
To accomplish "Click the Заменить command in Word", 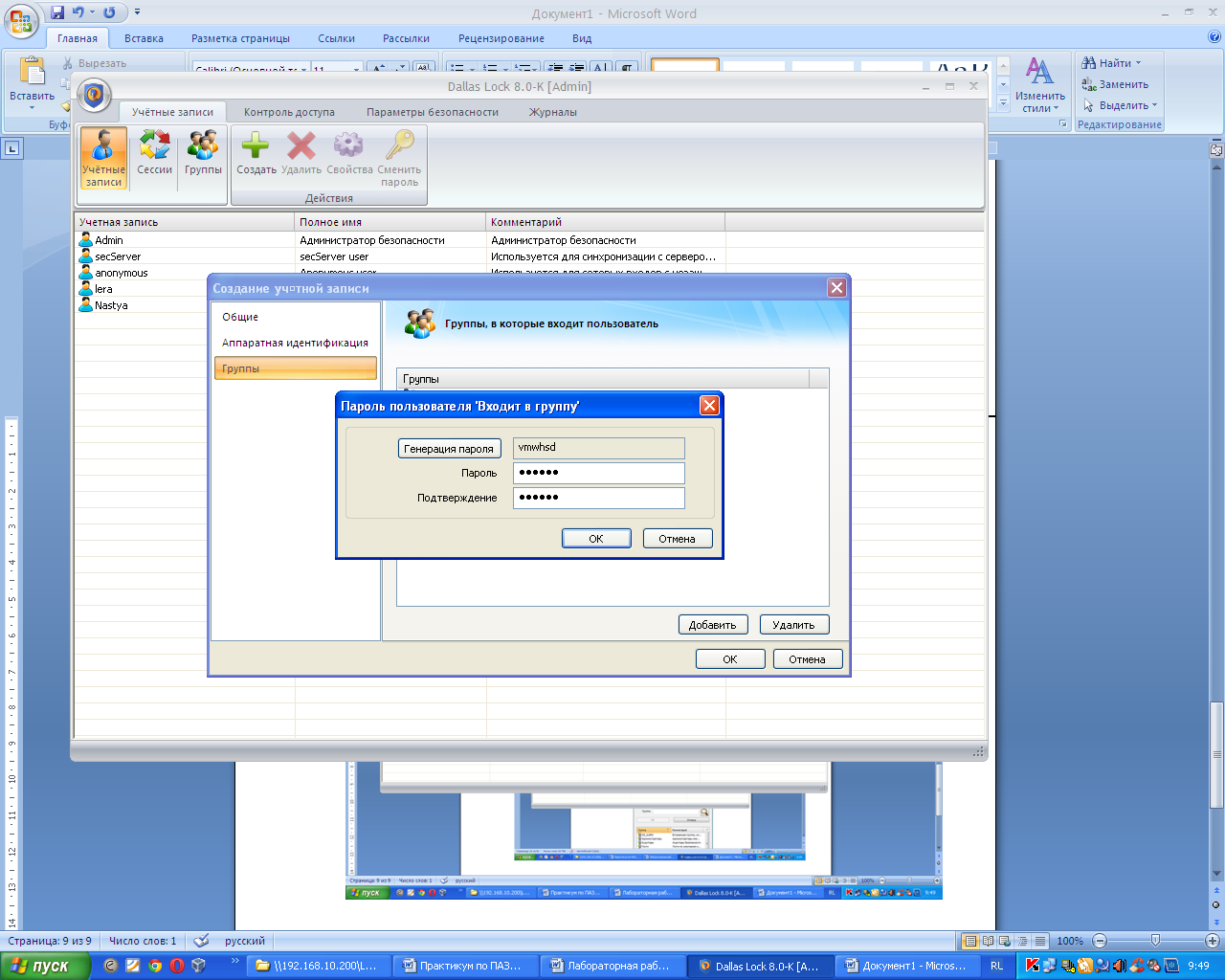I will 1115,84.
